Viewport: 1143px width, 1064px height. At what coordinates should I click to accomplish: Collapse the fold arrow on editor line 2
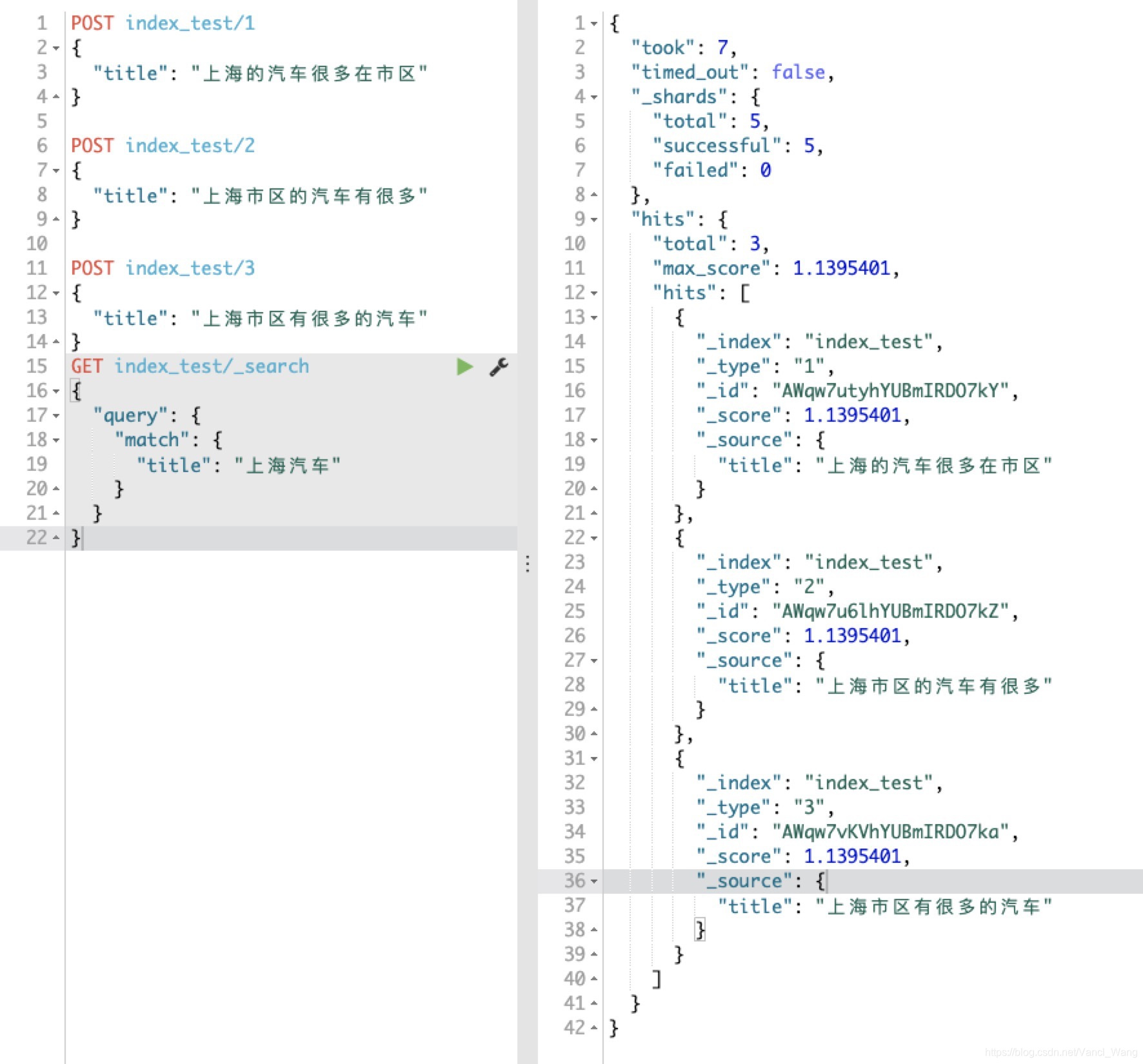(56, 48)
